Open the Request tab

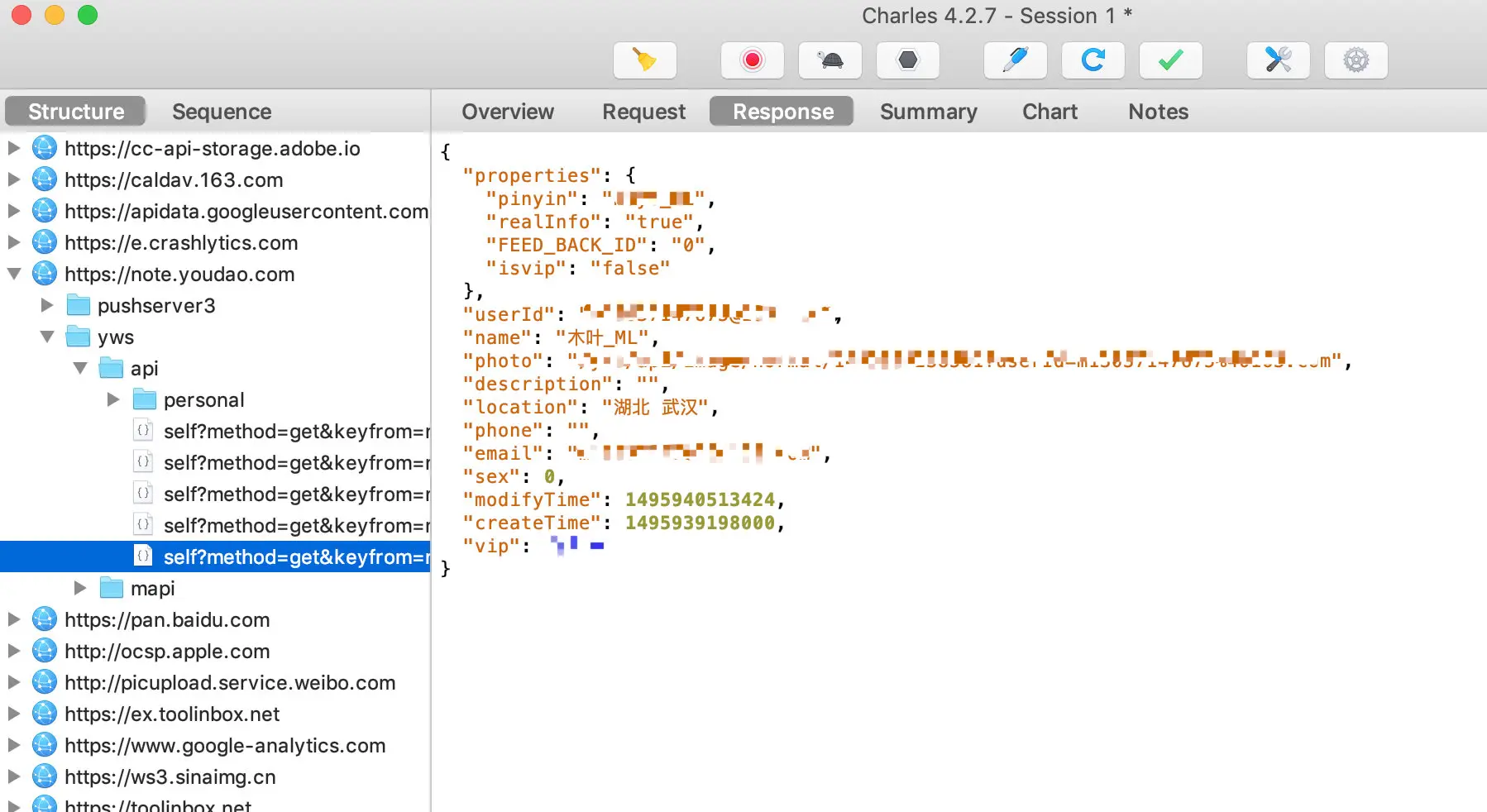coord(643,112)
